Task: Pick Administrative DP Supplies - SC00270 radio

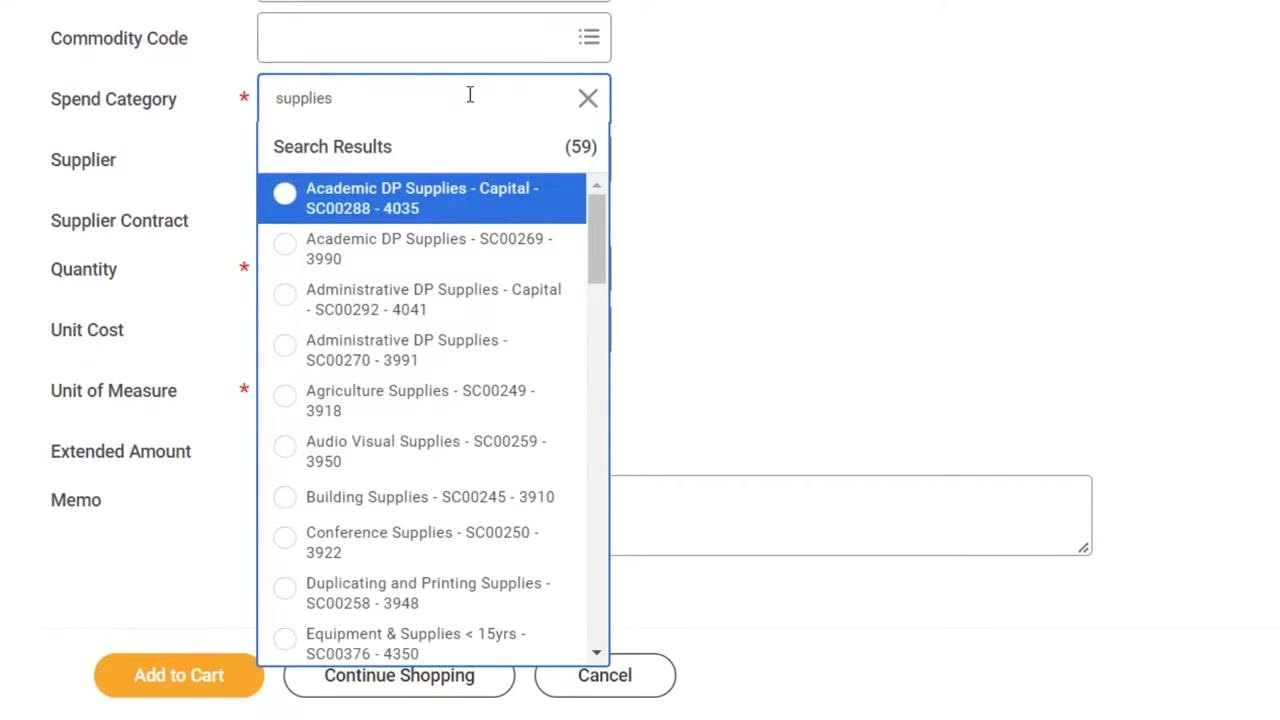Action: [285, 345]
